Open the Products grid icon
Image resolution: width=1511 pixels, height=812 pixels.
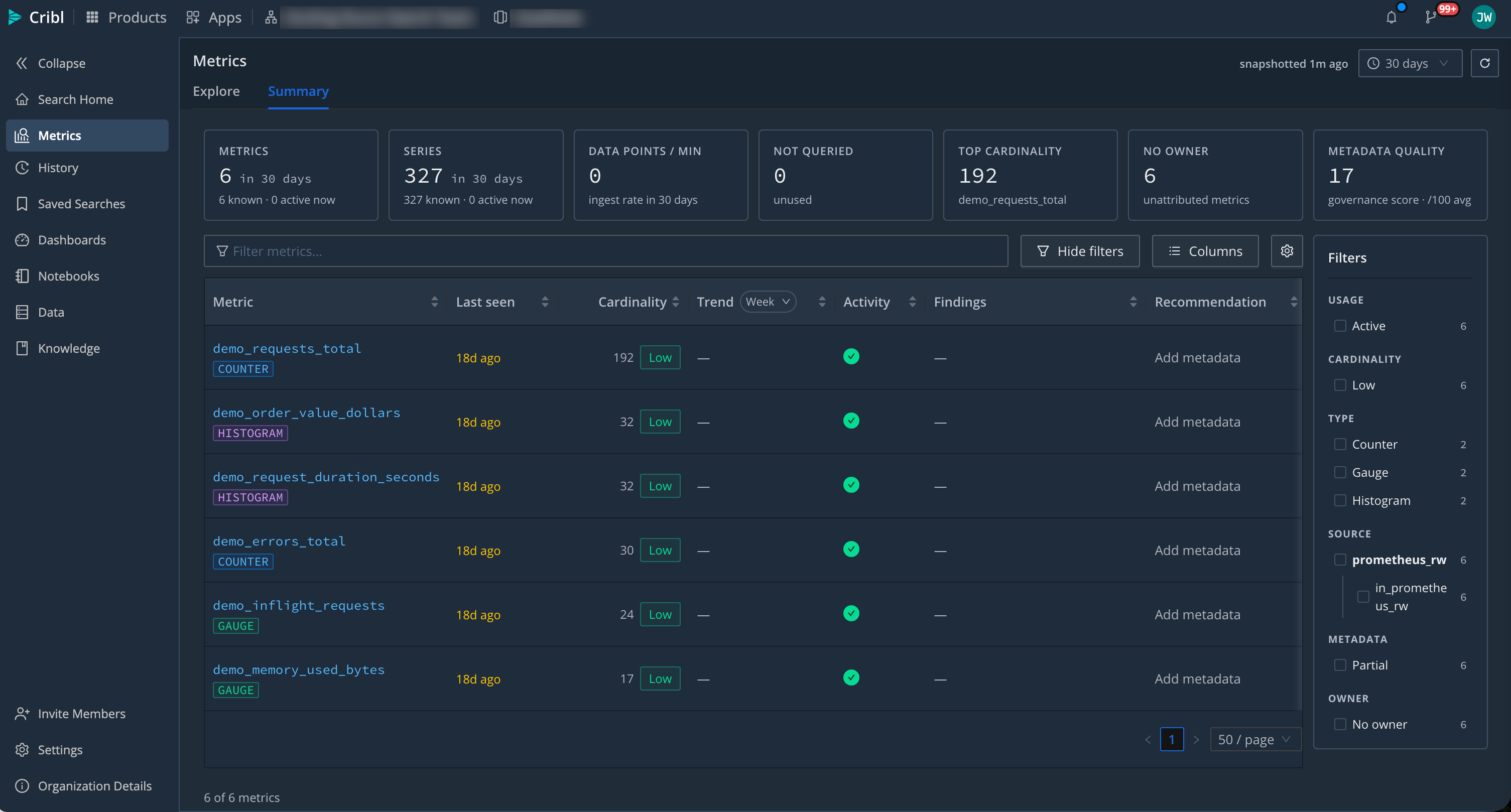92,18
